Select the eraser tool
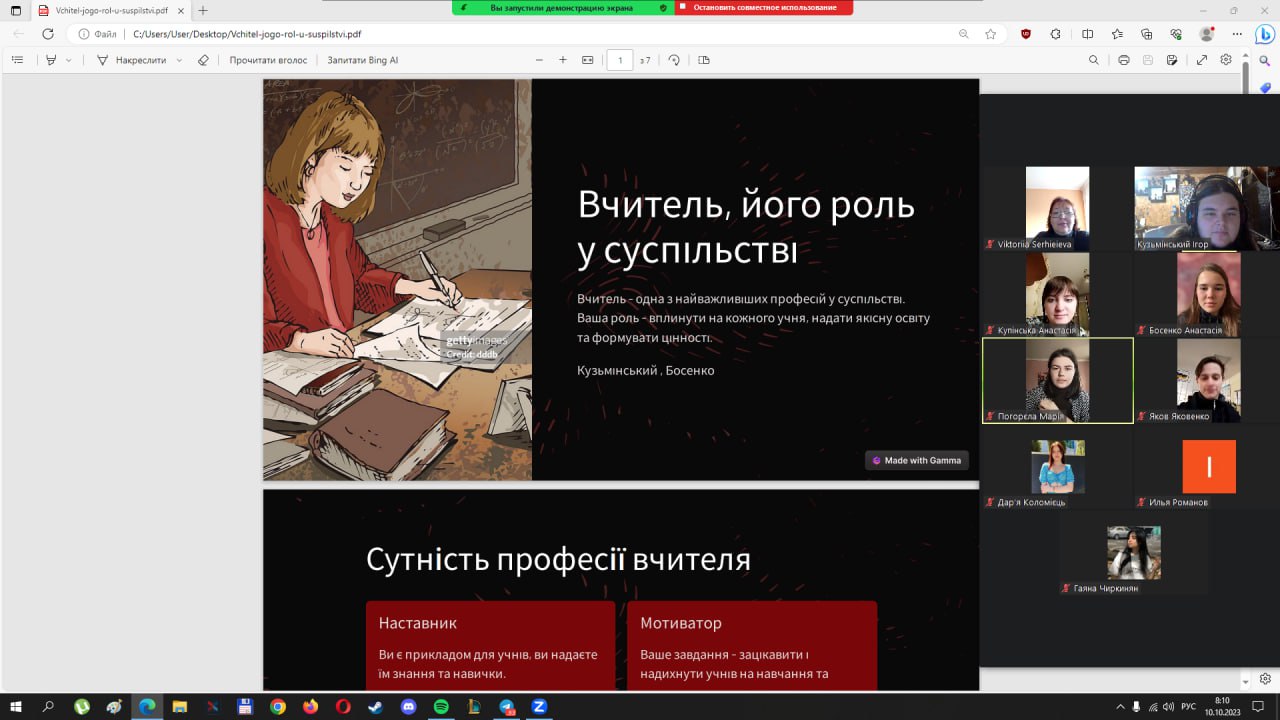This screenshot has width=1280, height=720. [203, 60]
